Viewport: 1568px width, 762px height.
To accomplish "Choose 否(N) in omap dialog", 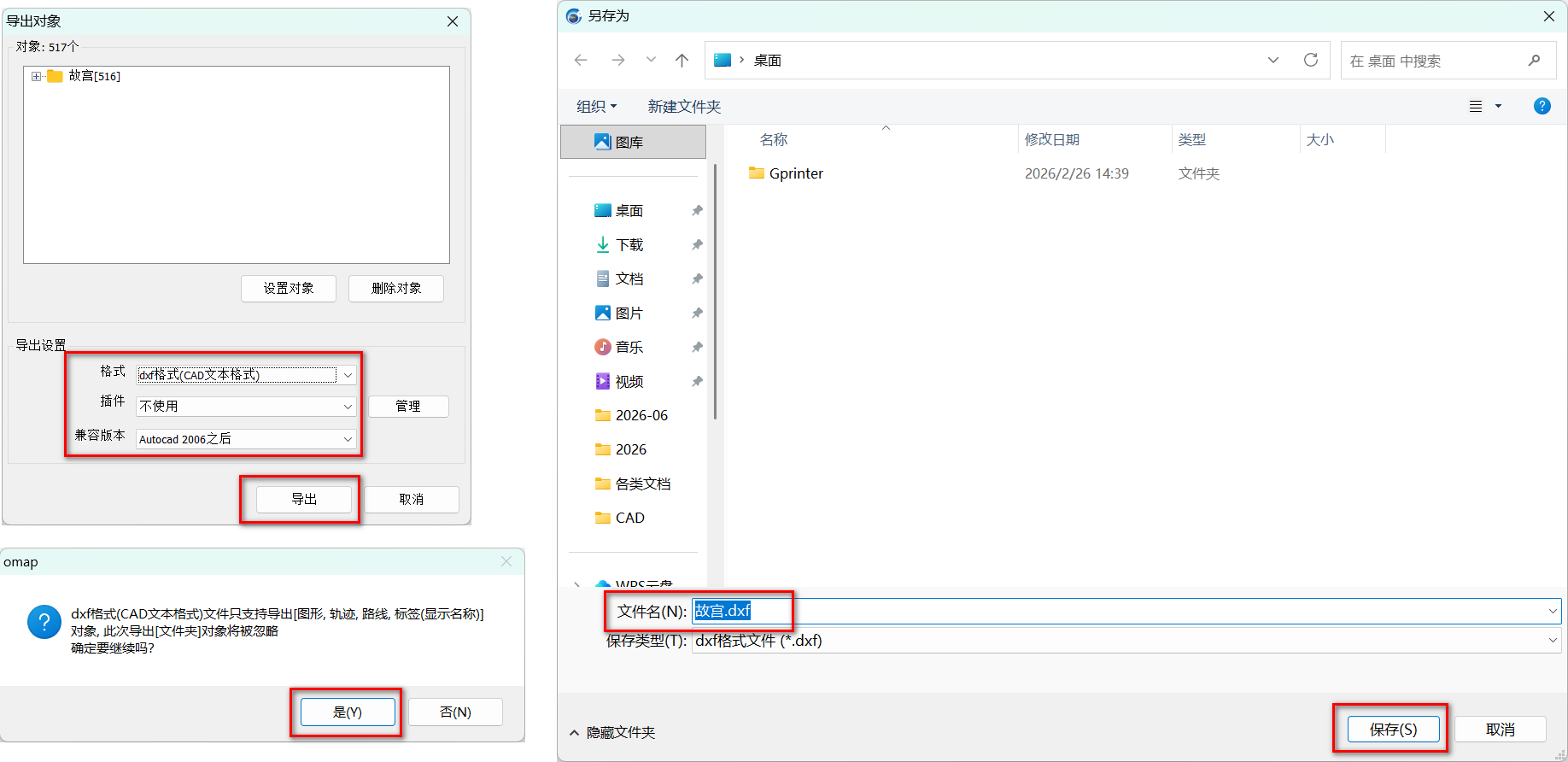I will click(x=455, y=712).
